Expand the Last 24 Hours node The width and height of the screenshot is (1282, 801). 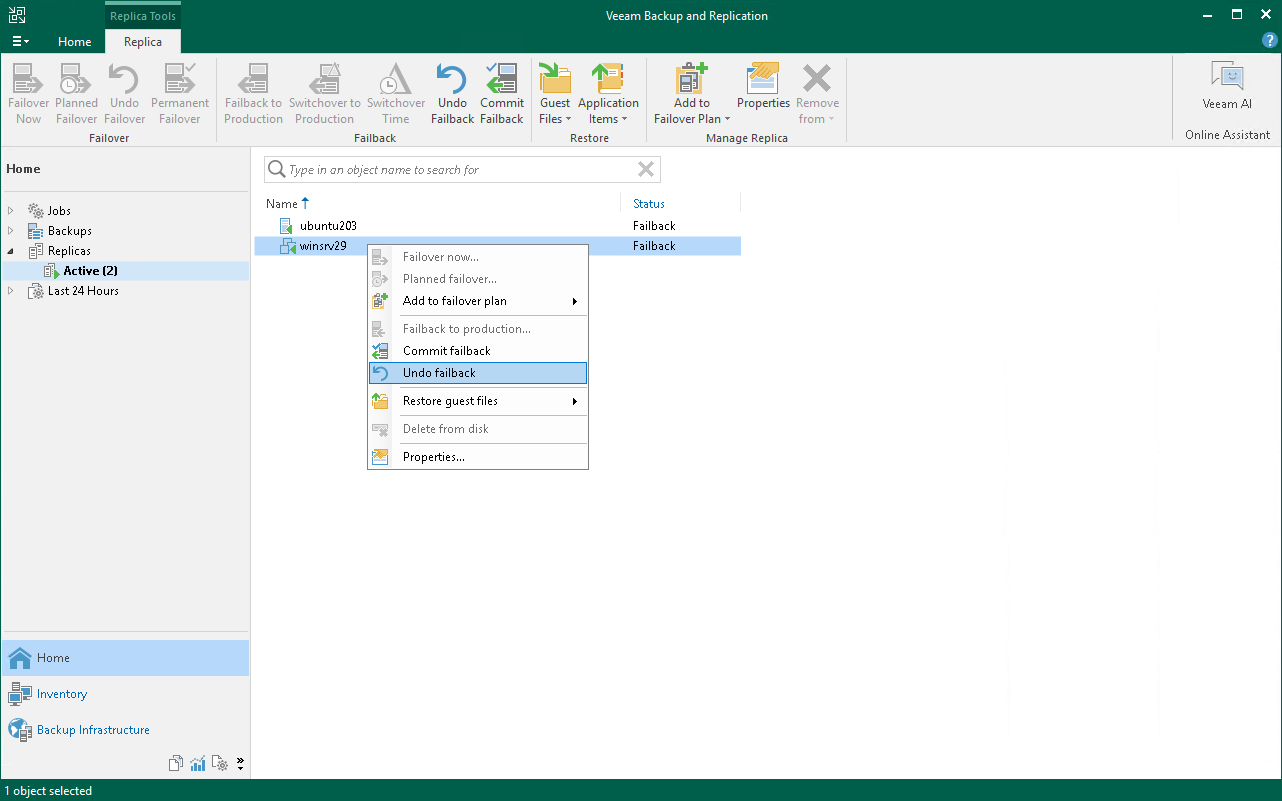pyautogui.click(x=11, y=291)
